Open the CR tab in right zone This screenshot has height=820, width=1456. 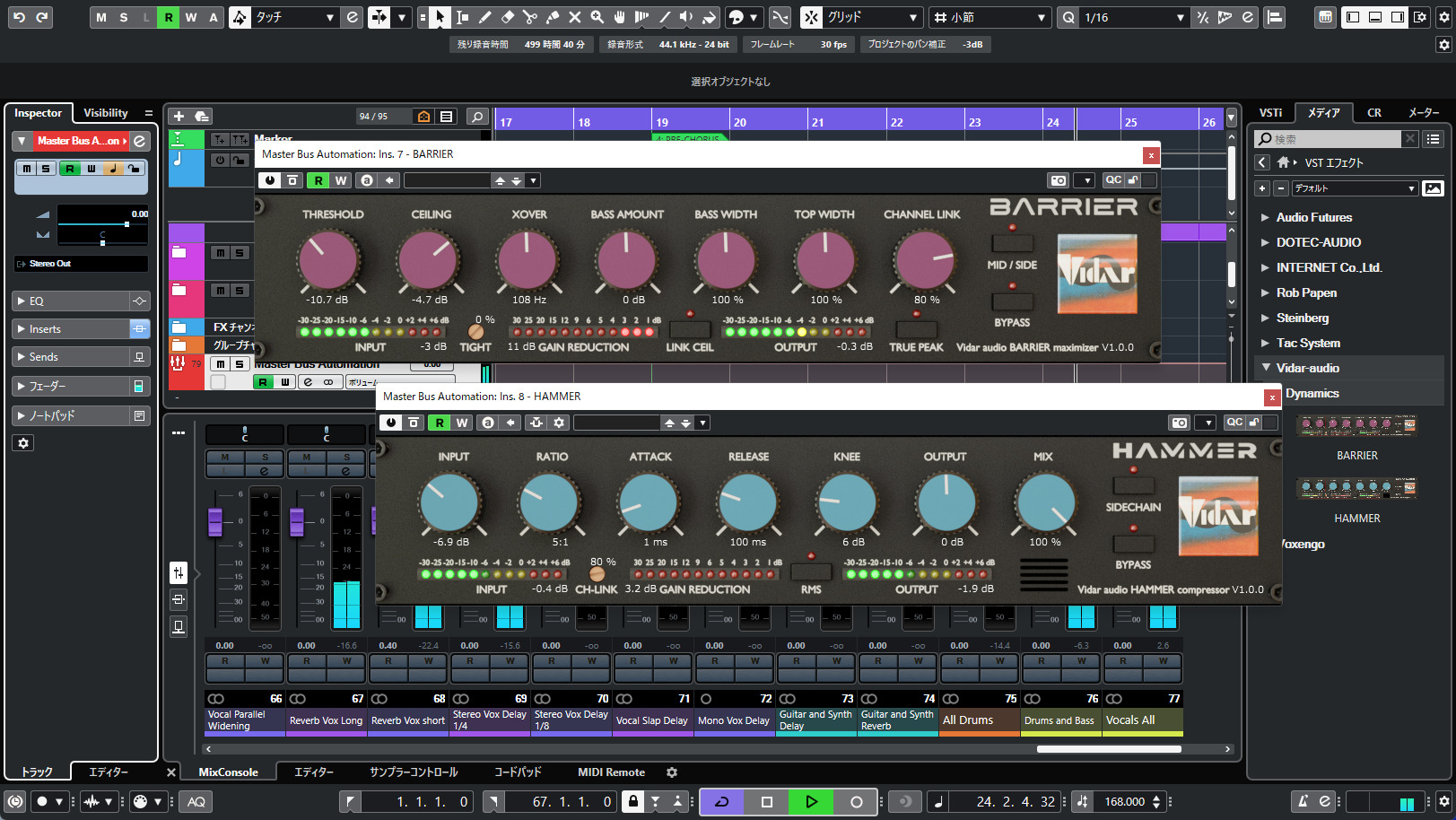[1374, 113]
